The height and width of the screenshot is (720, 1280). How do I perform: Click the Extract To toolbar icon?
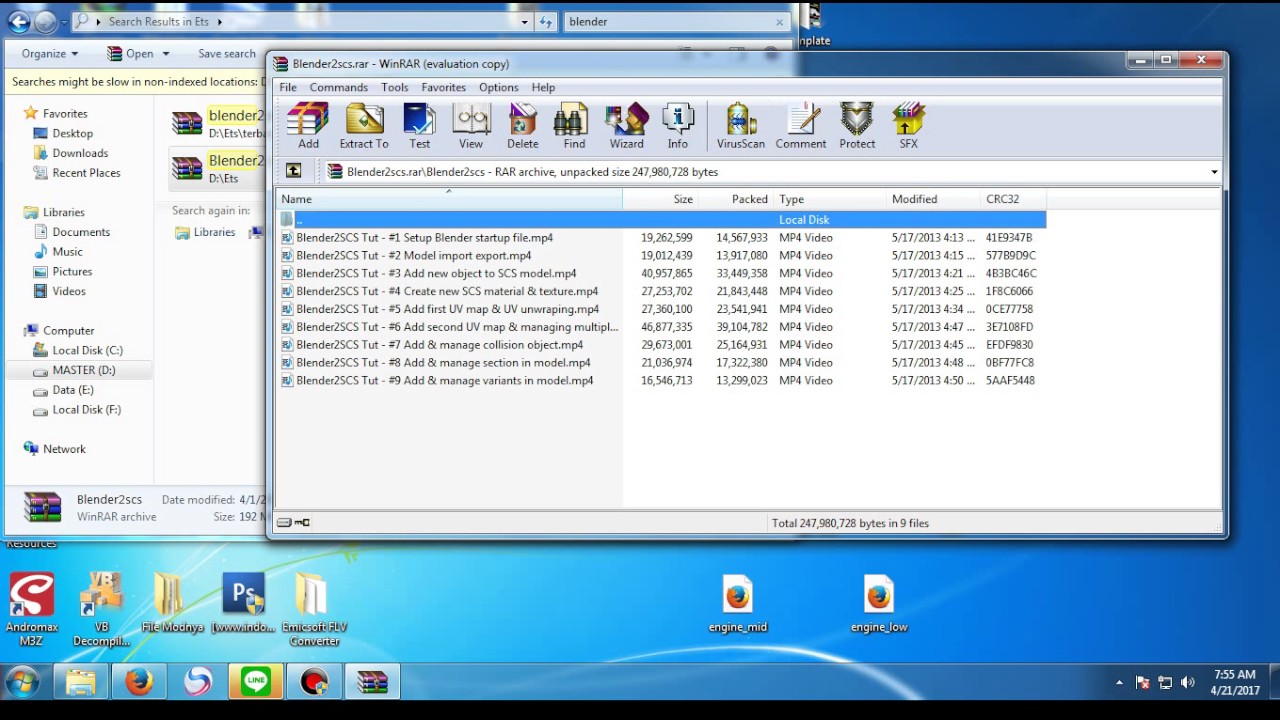(364, 126)
